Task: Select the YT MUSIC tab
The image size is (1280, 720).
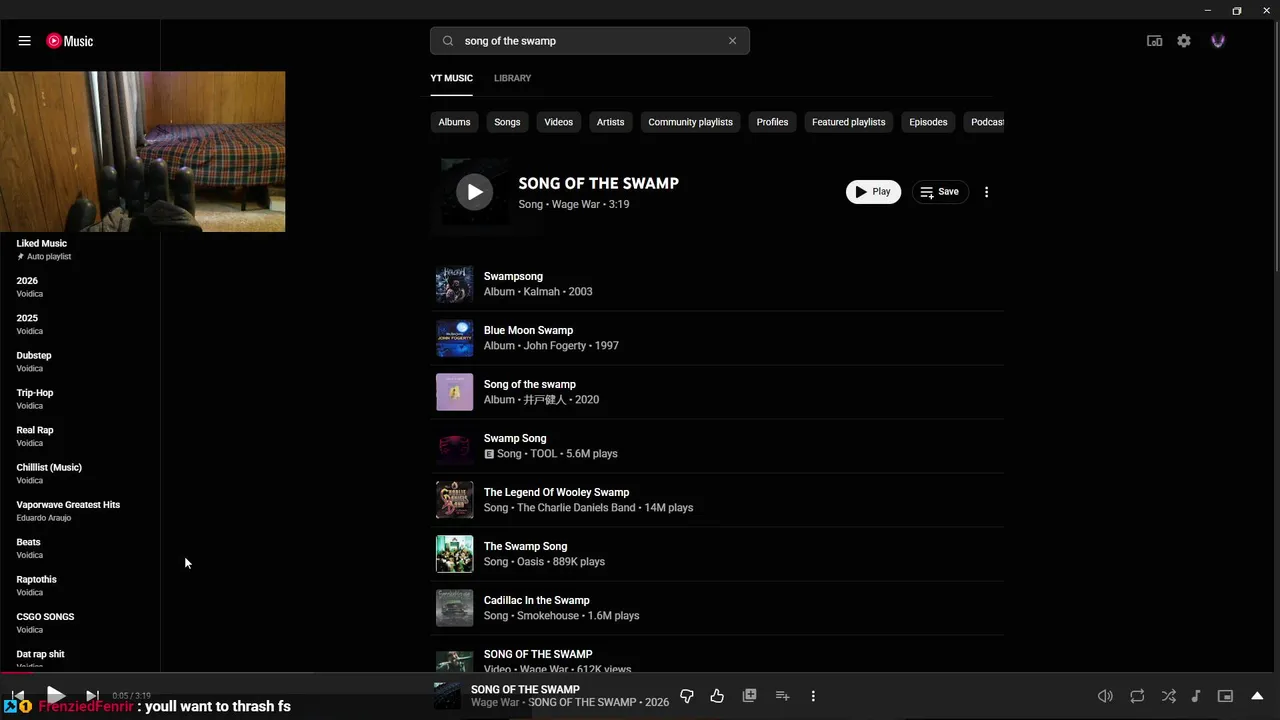Action: click(x=451, y=78)
